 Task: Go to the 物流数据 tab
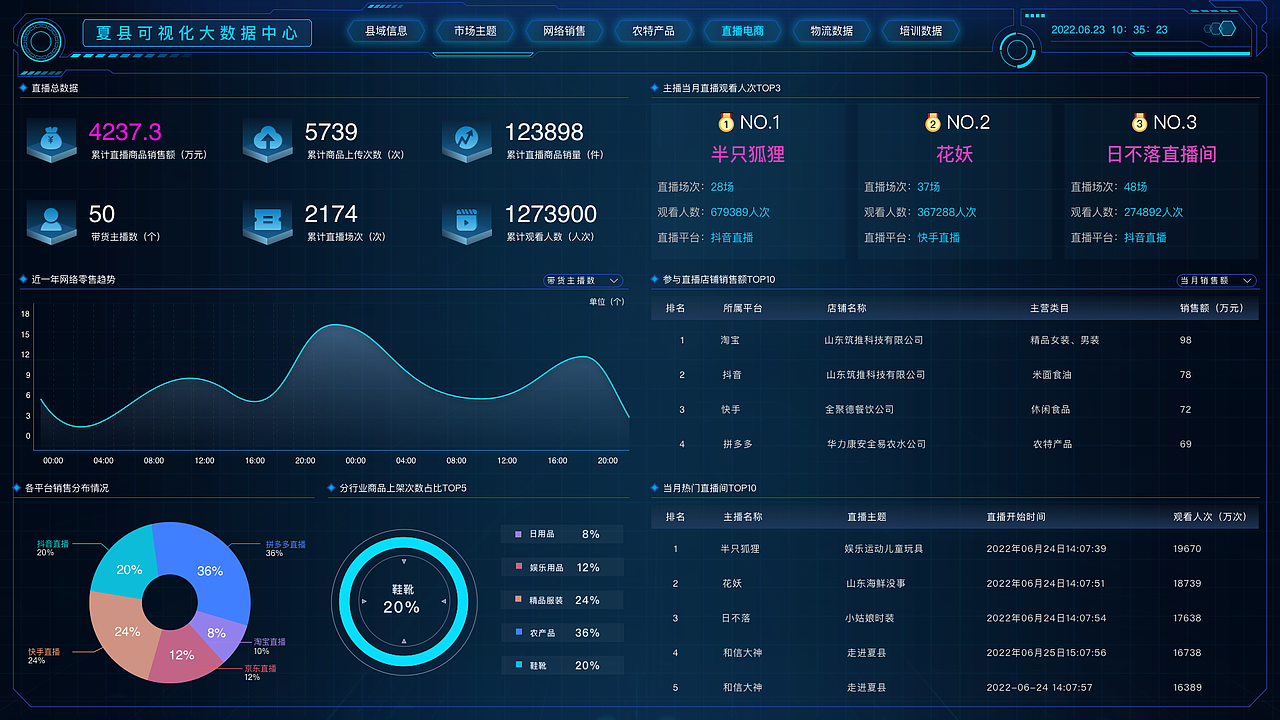[x=832, y=31]
